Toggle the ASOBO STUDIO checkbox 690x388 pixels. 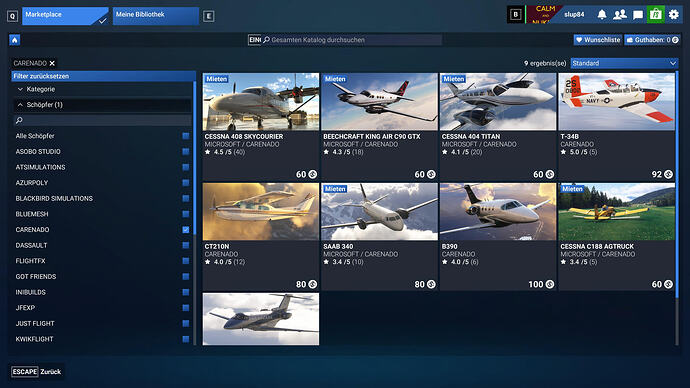click(x=186, y=151)
